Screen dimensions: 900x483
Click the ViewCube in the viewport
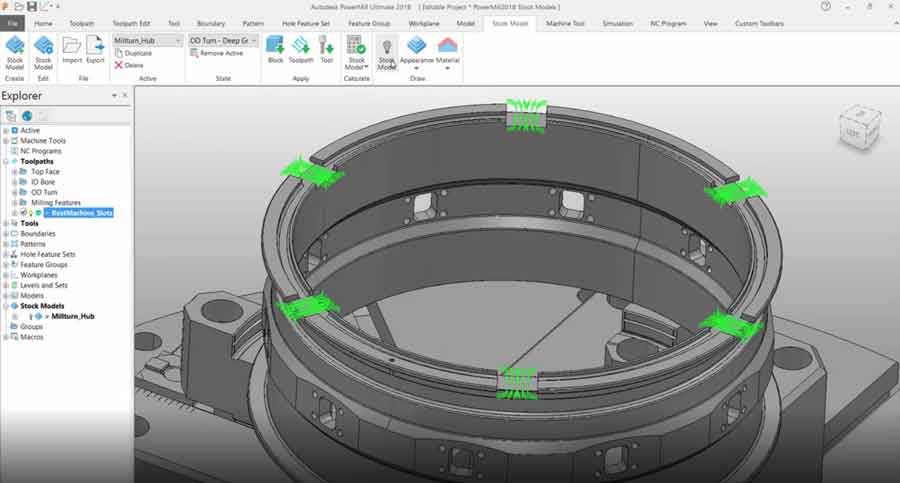click(x=860, y=125)
